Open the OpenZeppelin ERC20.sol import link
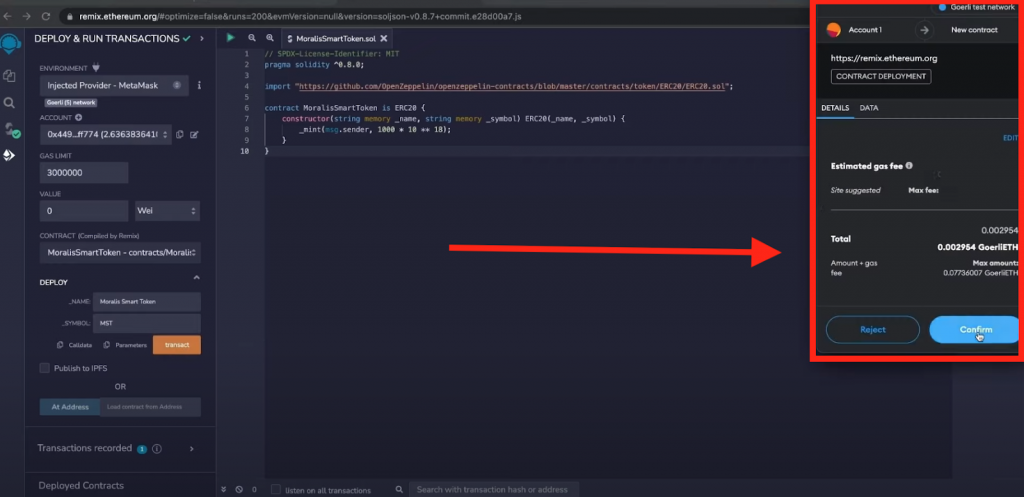This screenshot has width=1024, height=497. [x=513, y=86]
